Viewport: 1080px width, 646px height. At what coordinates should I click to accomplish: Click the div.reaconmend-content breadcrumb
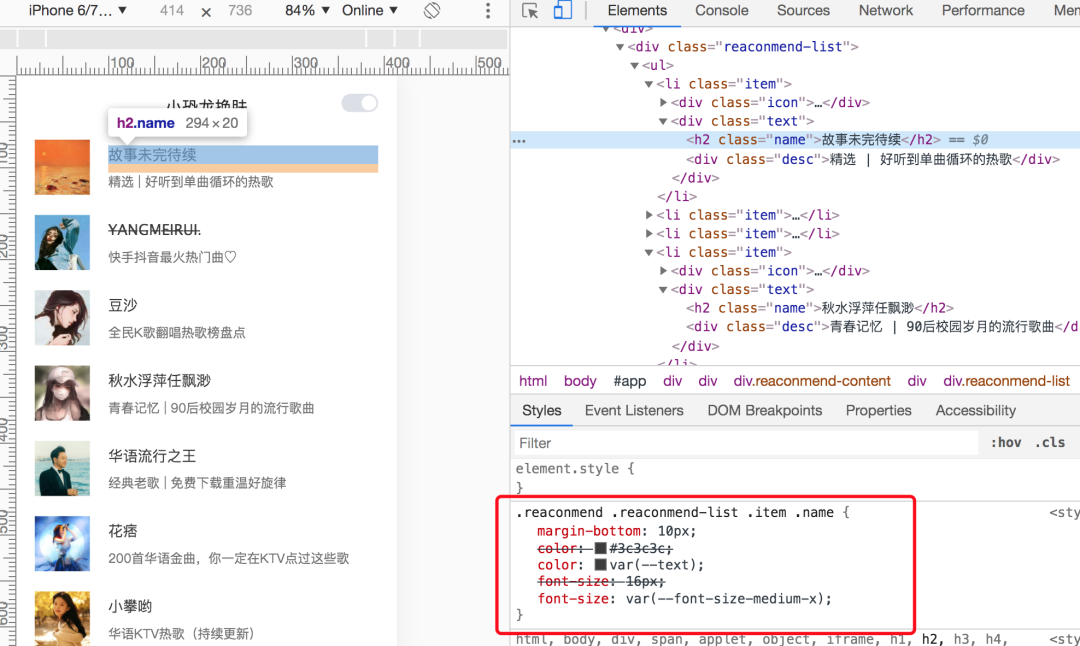[x=811, y=381]
